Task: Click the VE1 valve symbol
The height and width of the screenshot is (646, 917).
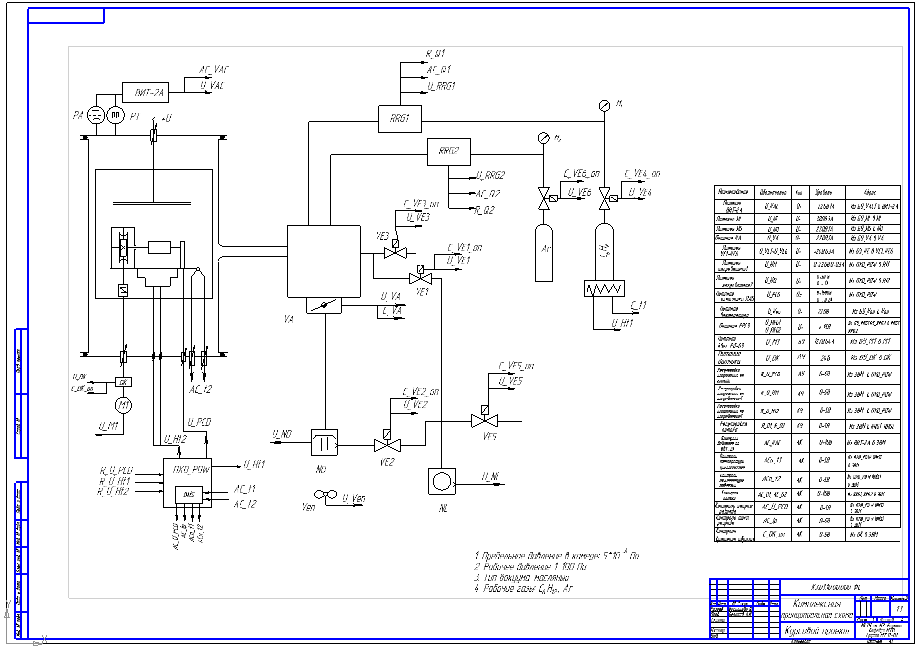Action: [x=420, y=275]
